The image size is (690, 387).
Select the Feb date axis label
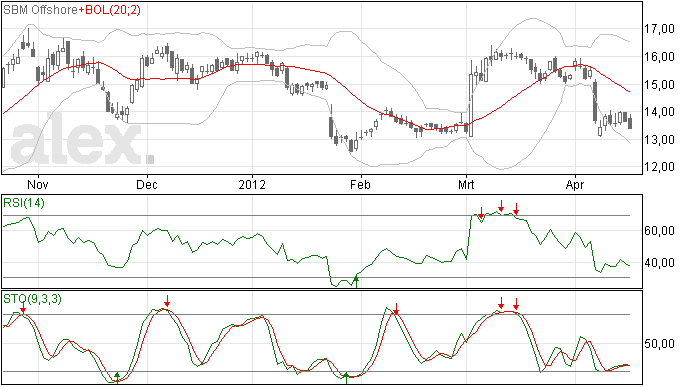point(360,184)
